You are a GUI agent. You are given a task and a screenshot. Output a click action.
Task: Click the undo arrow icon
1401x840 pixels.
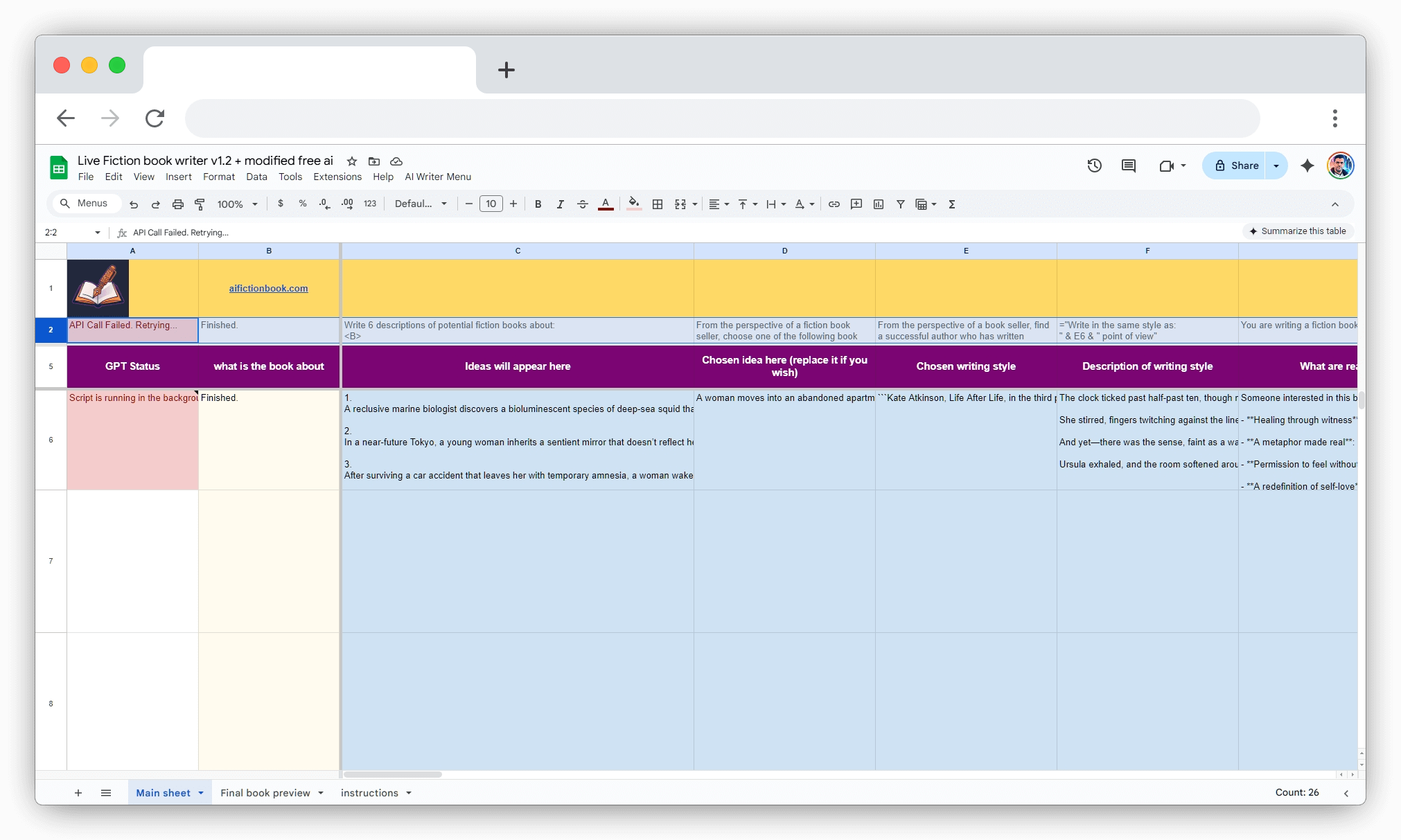pos(134,204)
